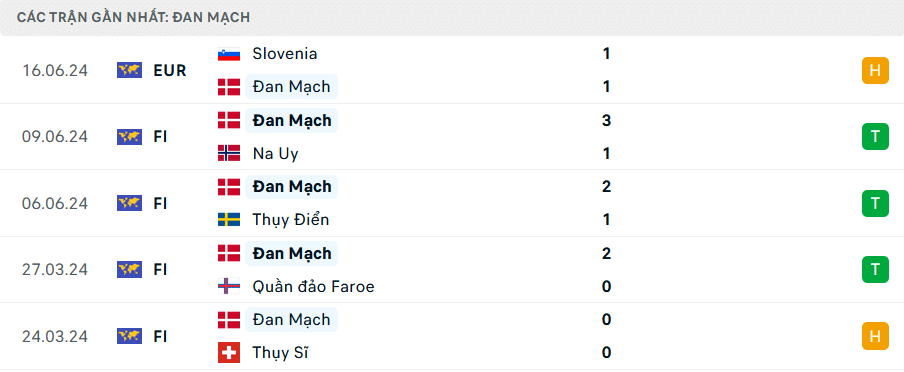Click the Norway flag next to Na Uy

point(229,153)
